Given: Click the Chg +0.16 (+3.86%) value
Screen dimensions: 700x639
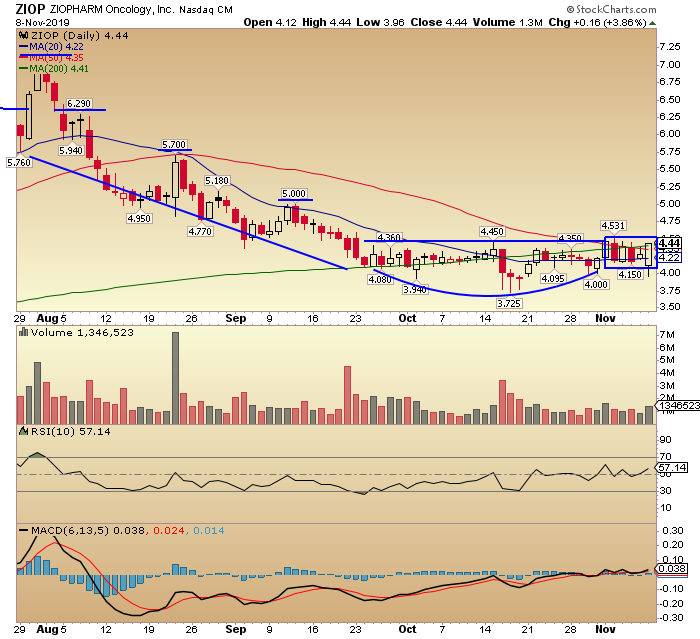Looking at the screenshot, I should 597,22.
